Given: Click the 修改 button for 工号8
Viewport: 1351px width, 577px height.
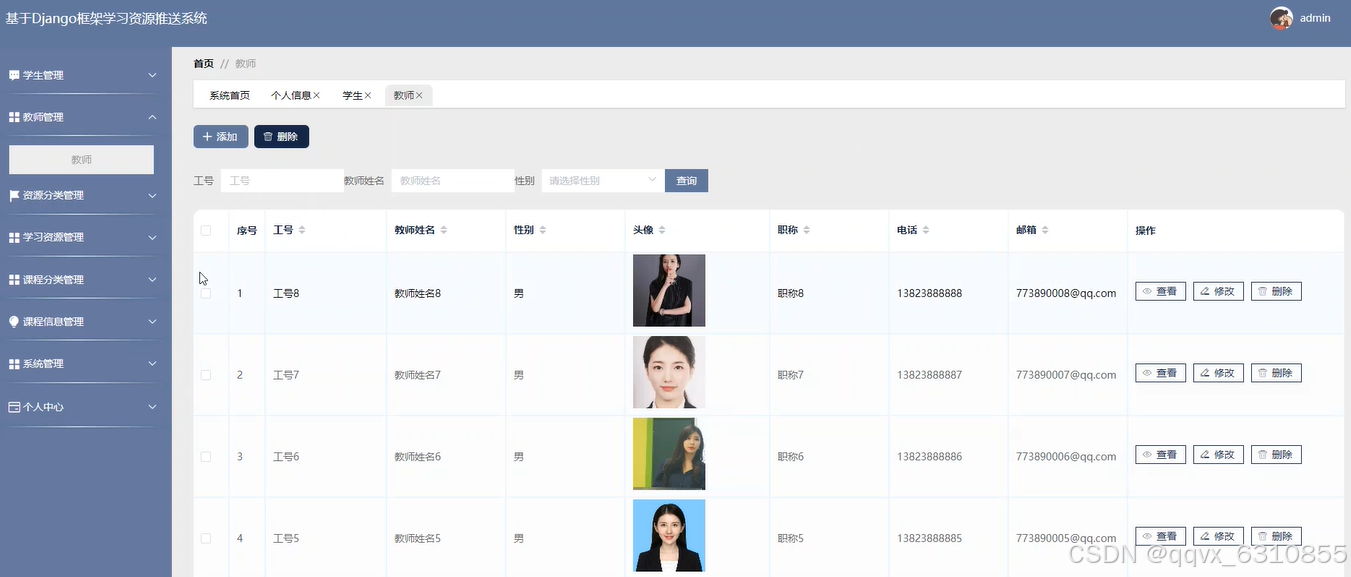Looking at the screenshot, I should tap(1218, 291).
